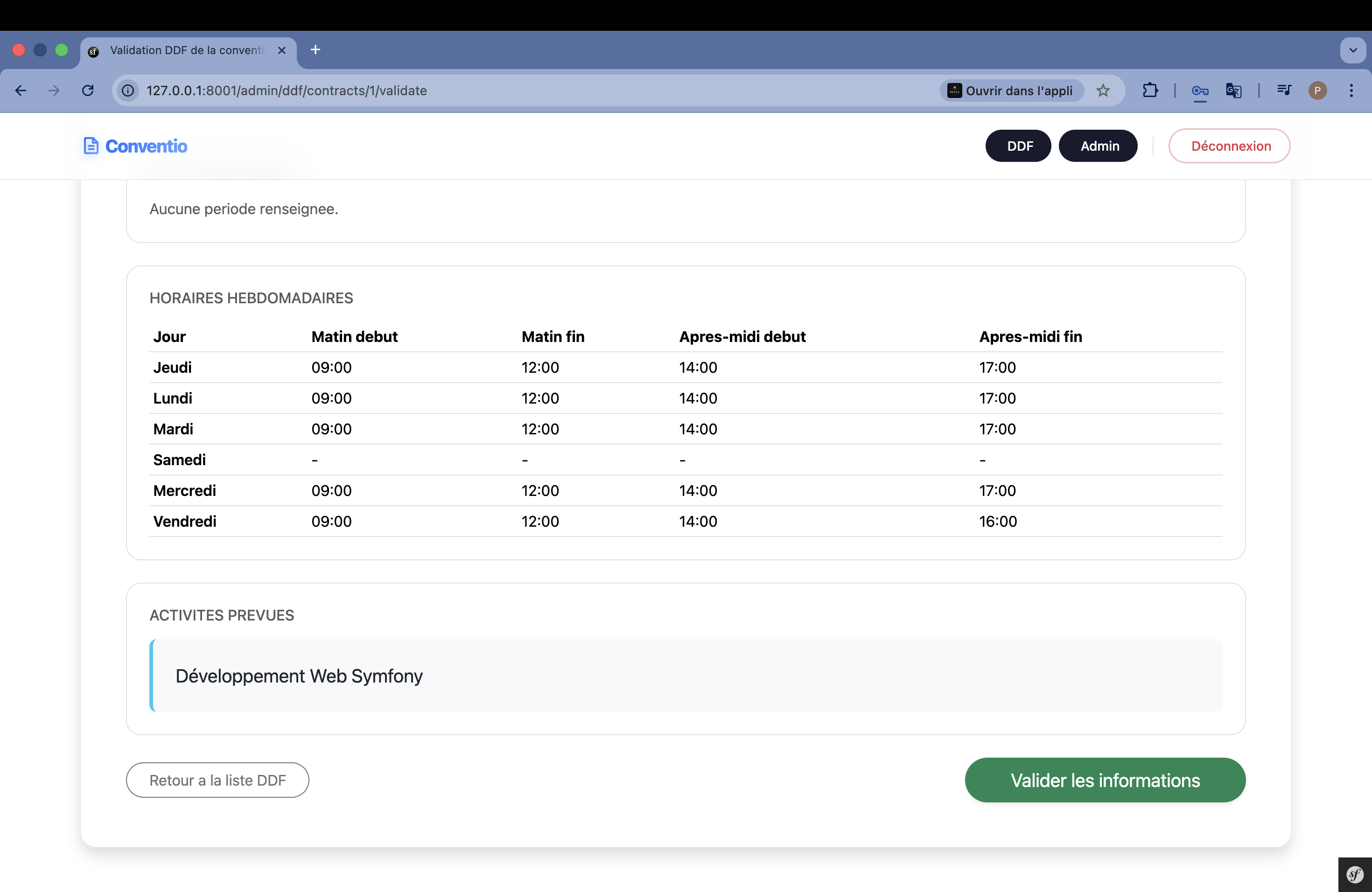The image size is (1372, 892).
Task: Click Retour a la liste DDF
Action: pos(217,780)
